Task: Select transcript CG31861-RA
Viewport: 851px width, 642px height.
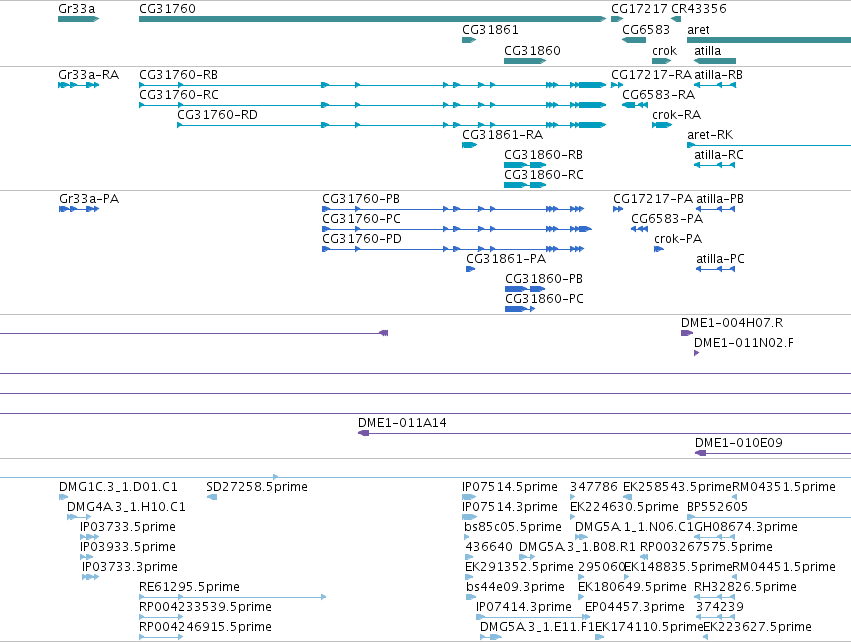Action: click(x=502, y=135)
